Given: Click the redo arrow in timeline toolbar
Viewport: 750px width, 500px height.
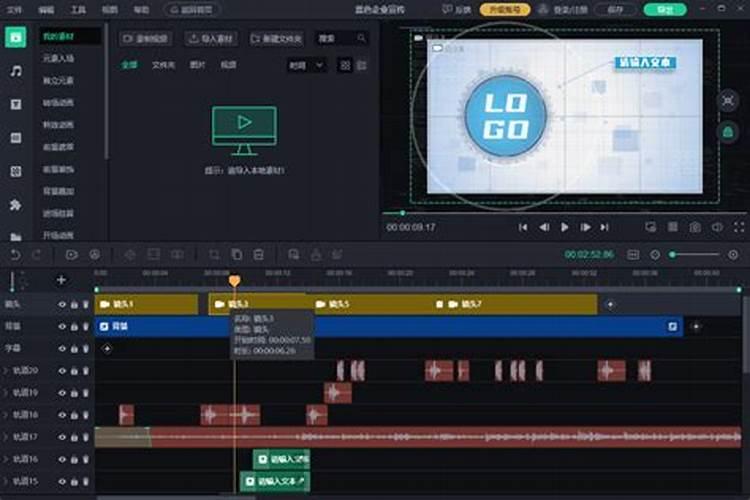Looking at the screenshot, I should 36,255.
